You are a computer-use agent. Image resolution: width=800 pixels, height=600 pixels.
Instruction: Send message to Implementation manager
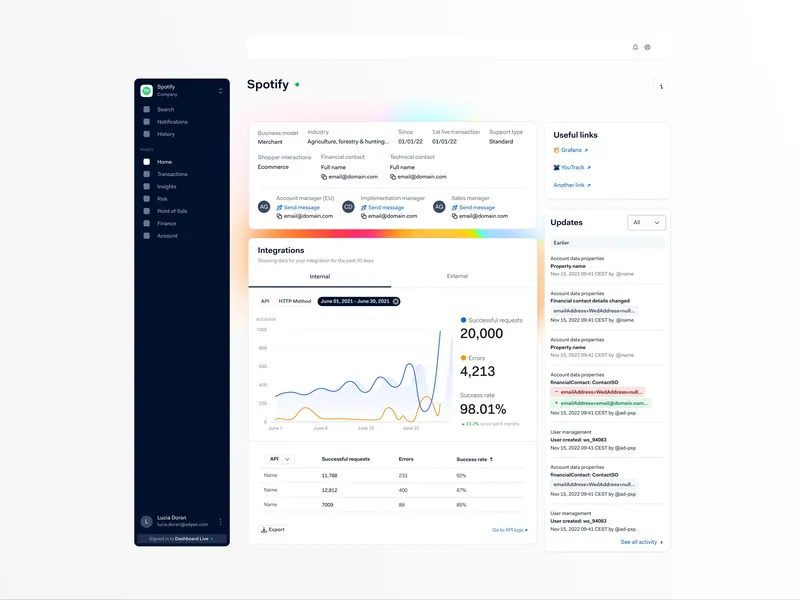382,208
